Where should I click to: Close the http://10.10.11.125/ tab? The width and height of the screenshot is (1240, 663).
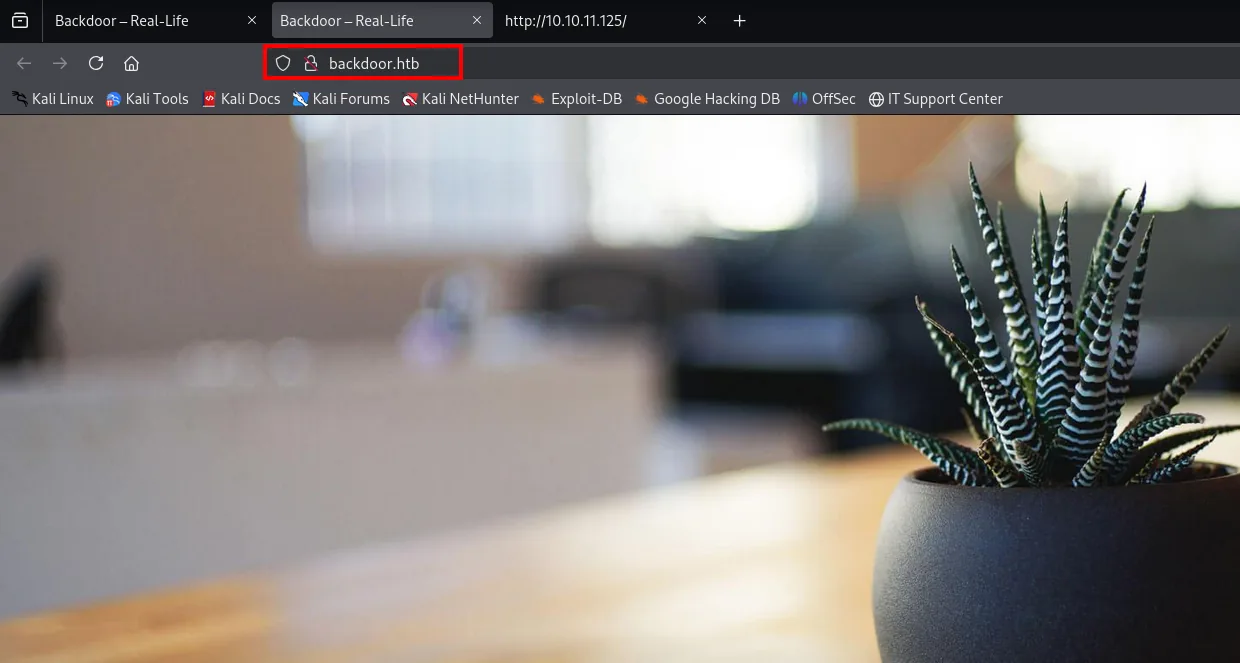702,20
